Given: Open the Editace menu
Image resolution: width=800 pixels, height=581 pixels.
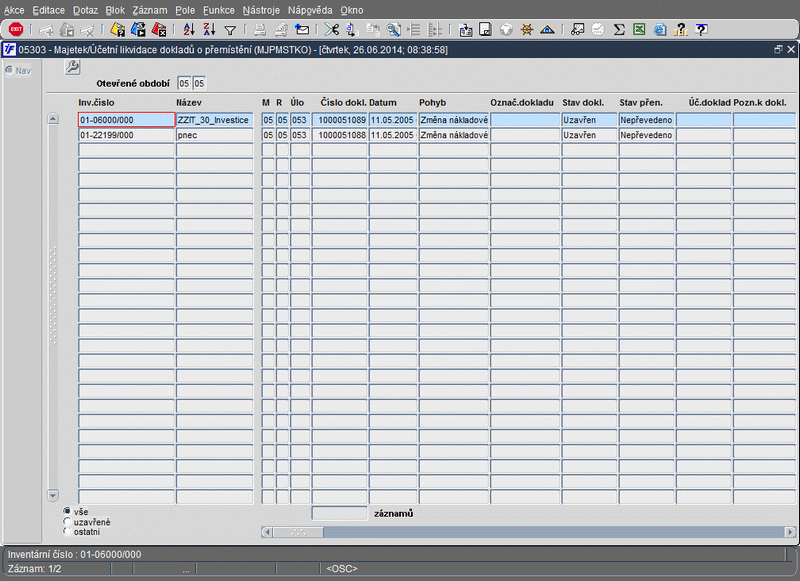Looking at the screenshot, I should click(x=48, y=10).
